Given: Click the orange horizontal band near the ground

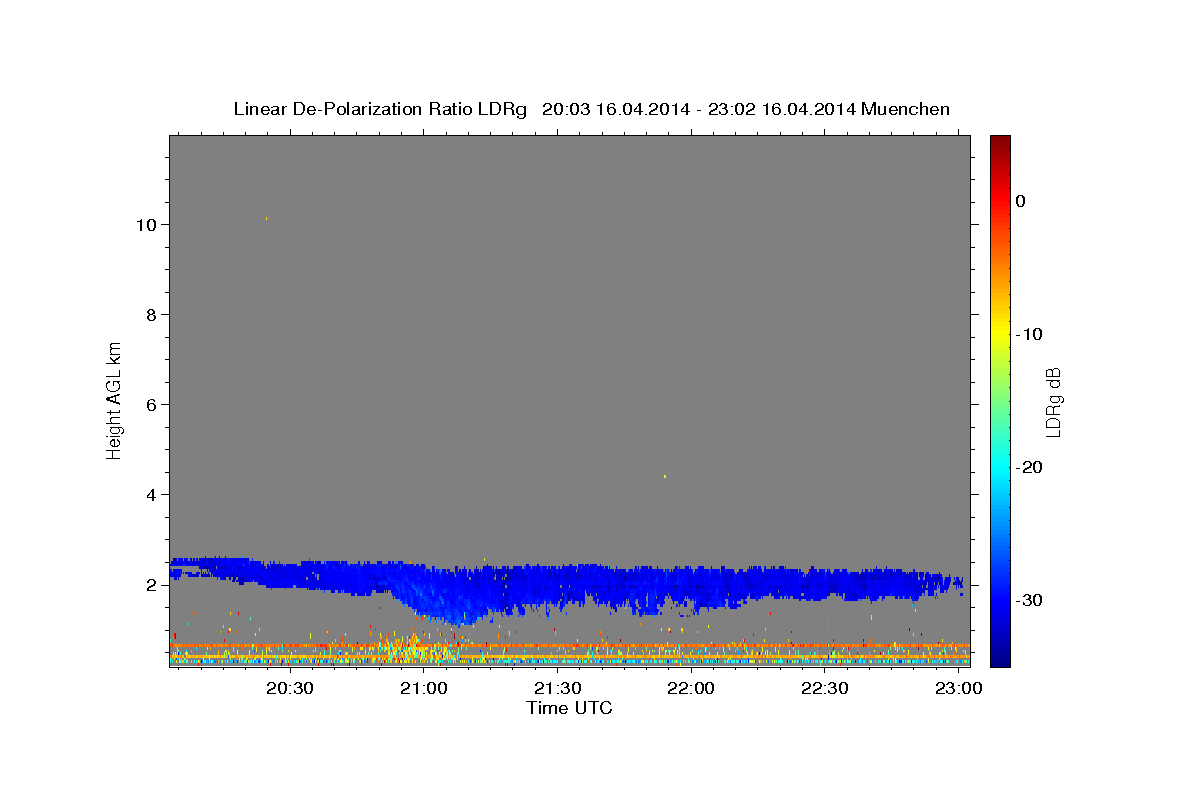Looking at the screenshot, I should tap(569, 646).
